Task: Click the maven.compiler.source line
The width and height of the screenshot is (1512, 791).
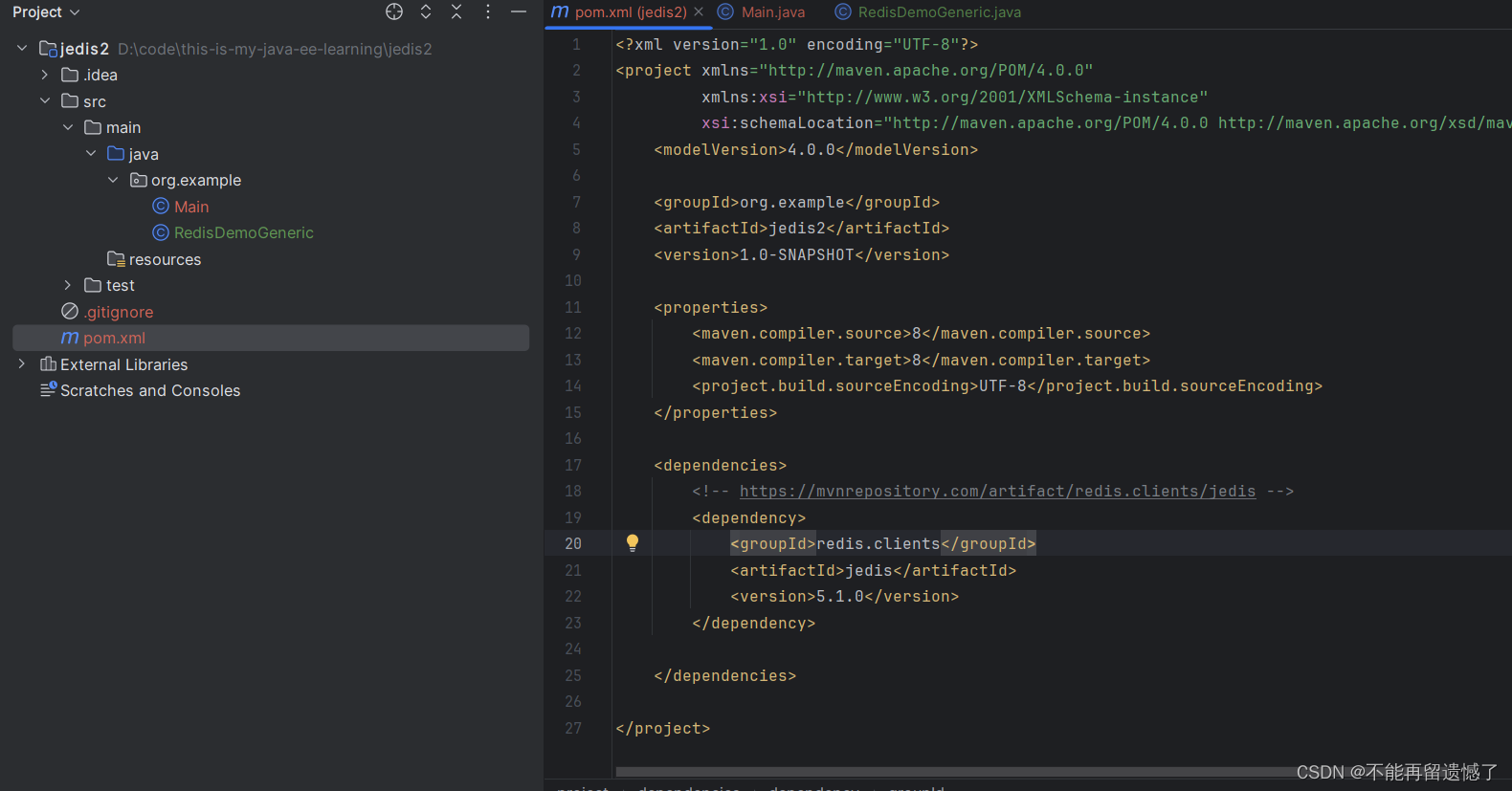Action: pos(921,333)
